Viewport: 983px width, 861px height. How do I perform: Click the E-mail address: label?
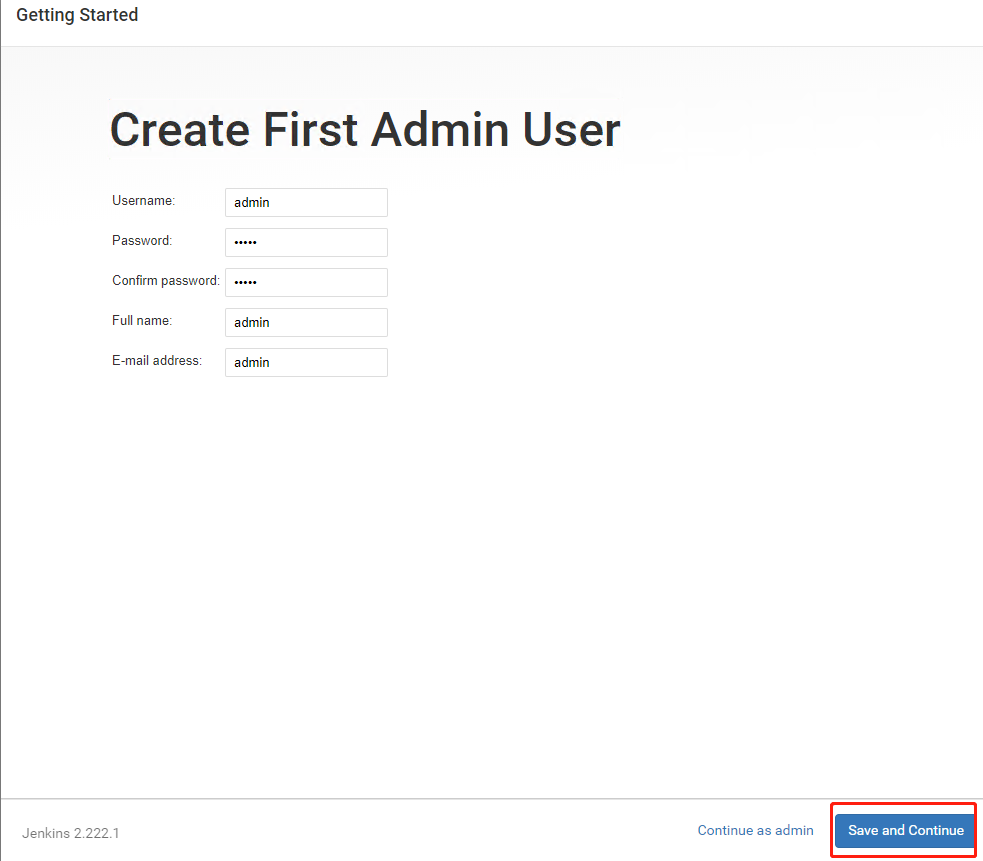tap(157, 361)
